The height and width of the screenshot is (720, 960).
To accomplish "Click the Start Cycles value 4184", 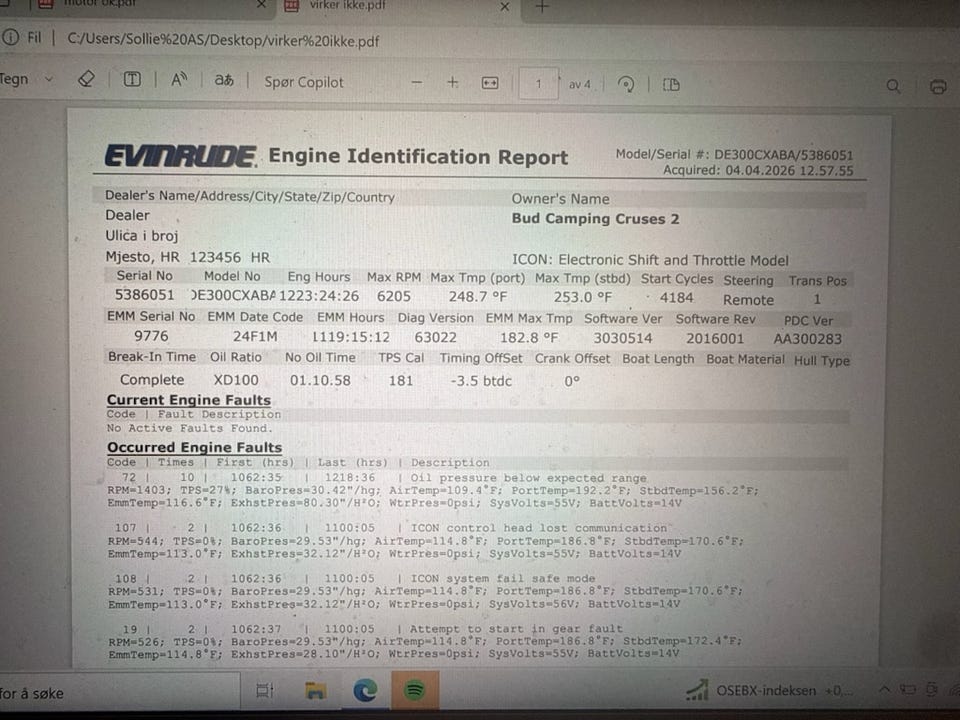I will point(677,298).
